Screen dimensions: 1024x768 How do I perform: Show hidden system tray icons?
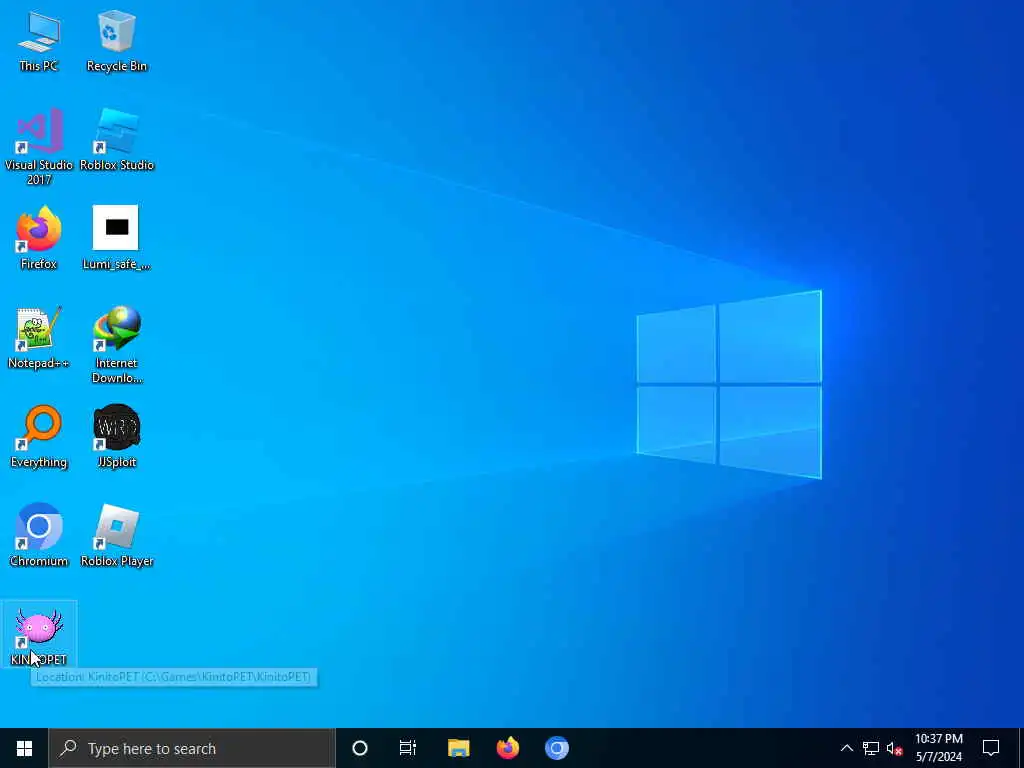(x=846, y=748)
